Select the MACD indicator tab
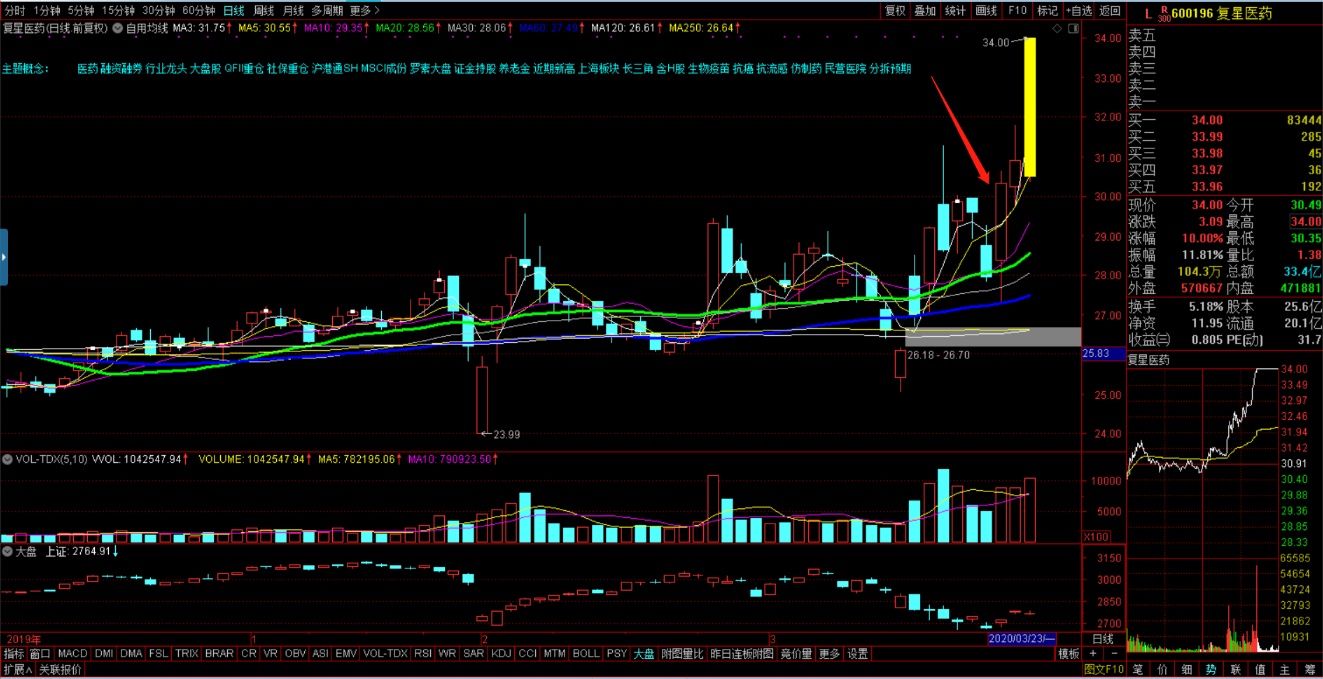The image size is (1323, 679). tap(71, 654)
